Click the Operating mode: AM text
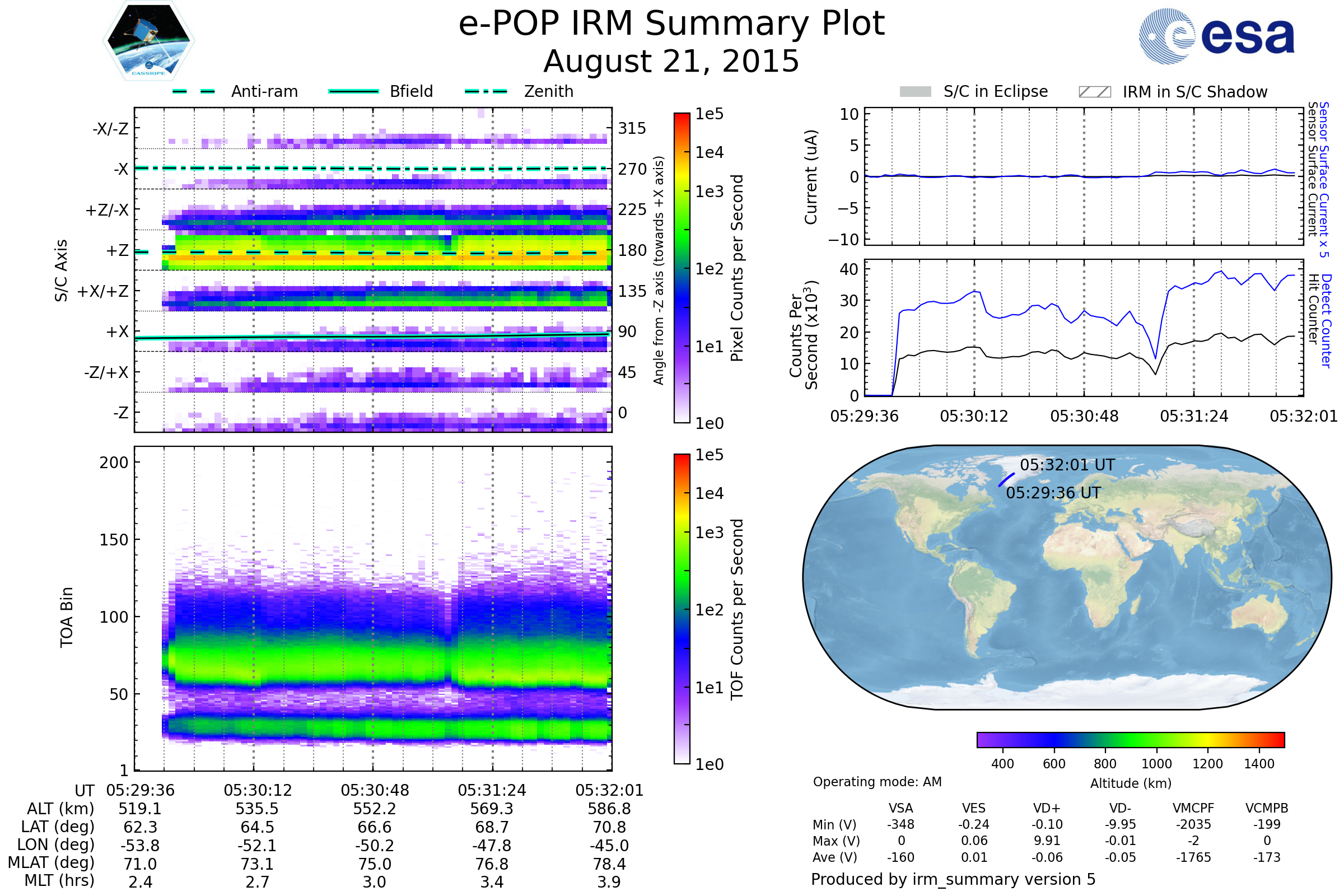 pyautogui.click(x=877, y=782)
